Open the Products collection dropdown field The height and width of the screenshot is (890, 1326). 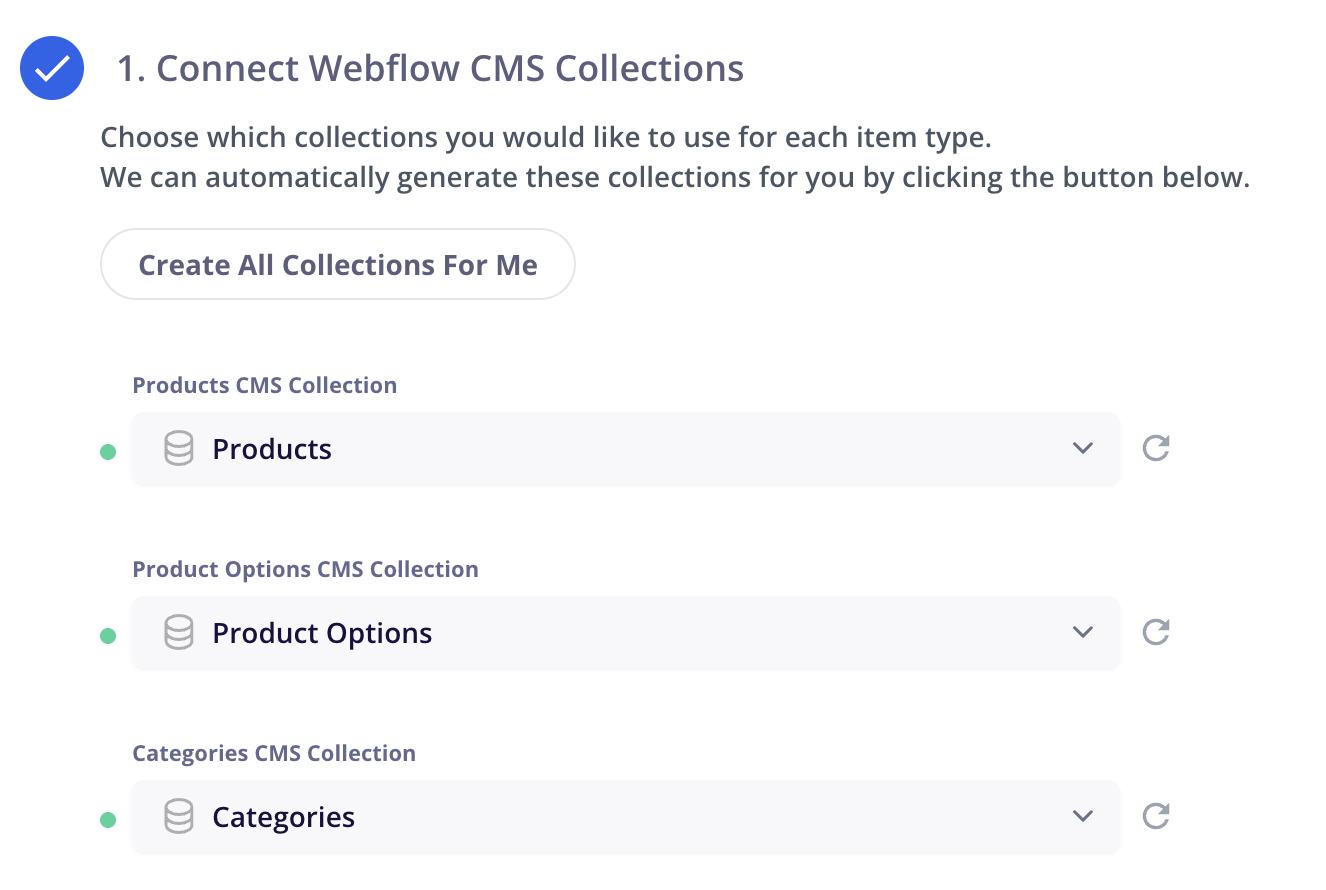pos(626,448)
